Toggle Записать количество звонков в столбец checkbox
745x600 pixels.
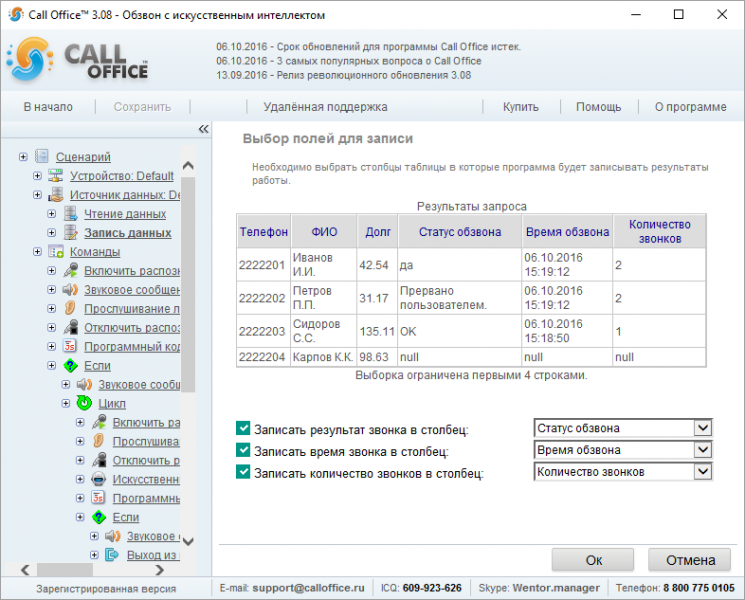click(x=243, y=471)
